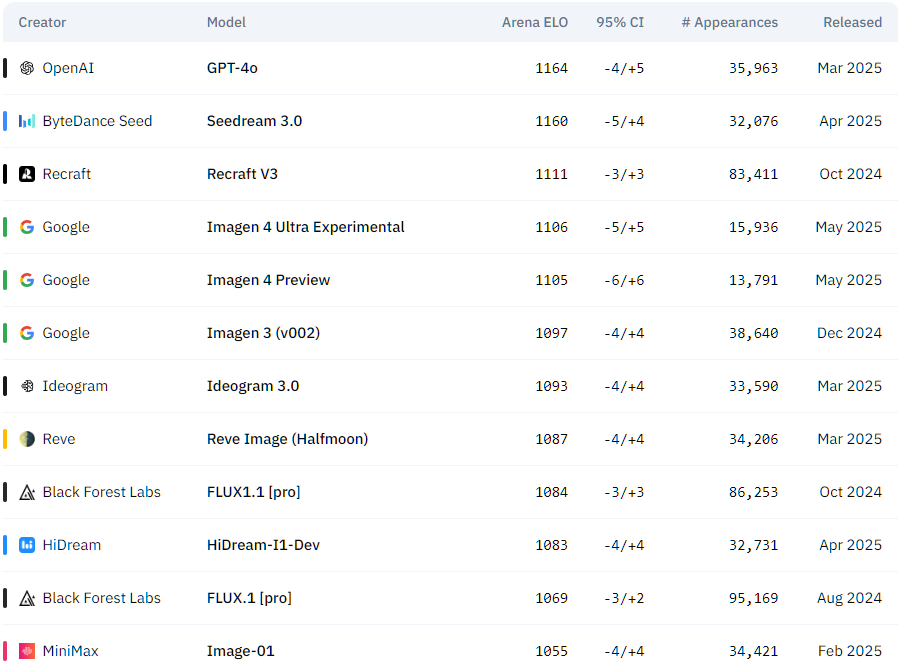Click the 1164 Arena ELO score
This screenshot has height=667, width=898.
[552, 68]
